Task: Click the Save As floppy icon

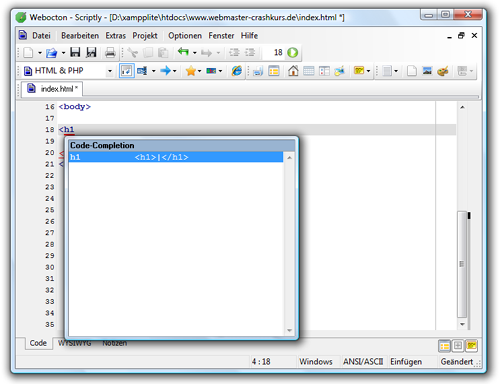Action: (91, 52)
